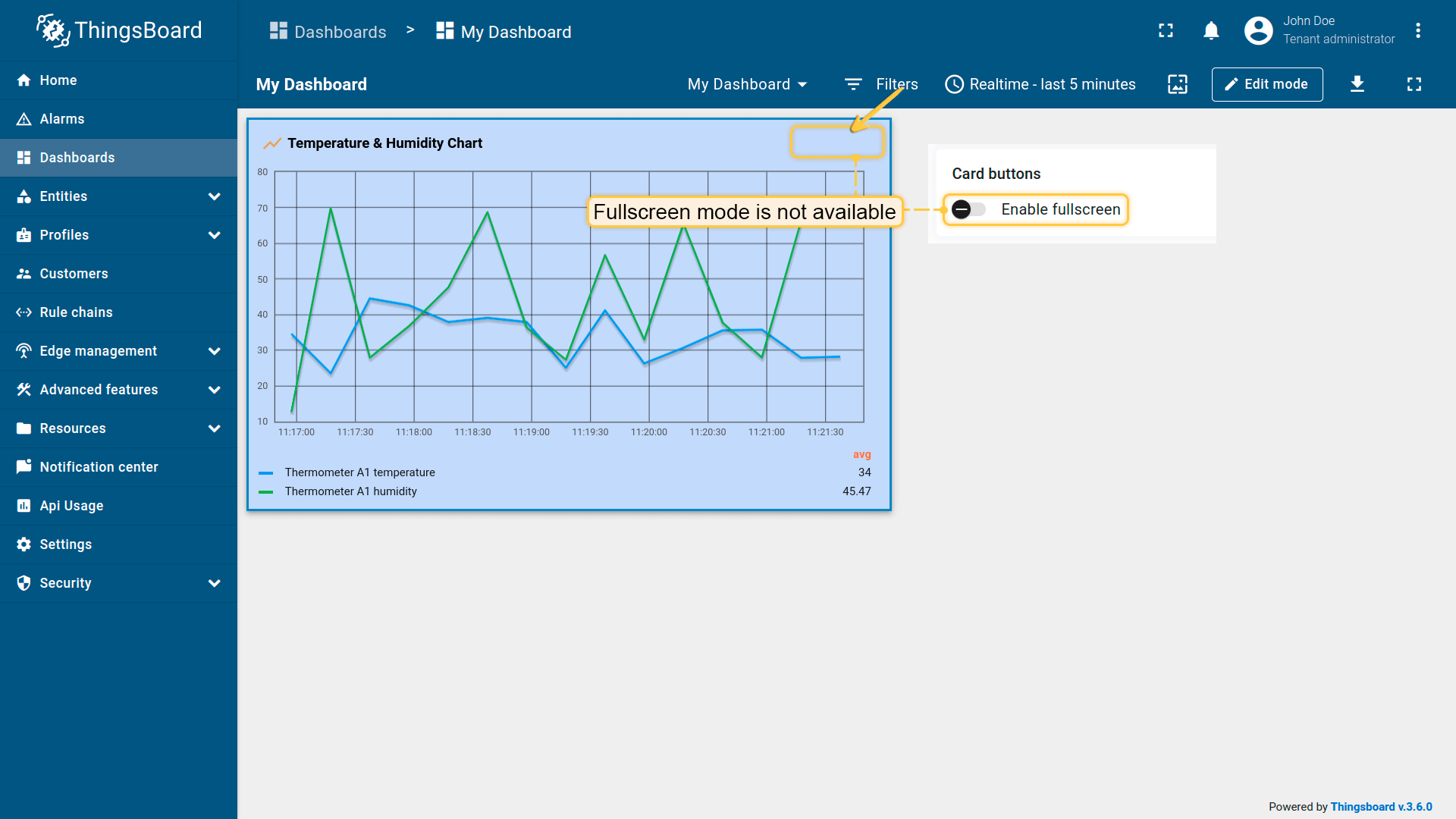The image size is (1456, 819).
Task: Click the Edit mode button
Action: [x=1266, y=84]
